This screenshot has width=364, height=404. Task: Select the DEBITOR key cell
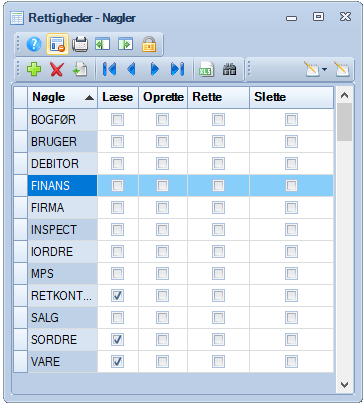pyautogui.click(x=62, y=163)
